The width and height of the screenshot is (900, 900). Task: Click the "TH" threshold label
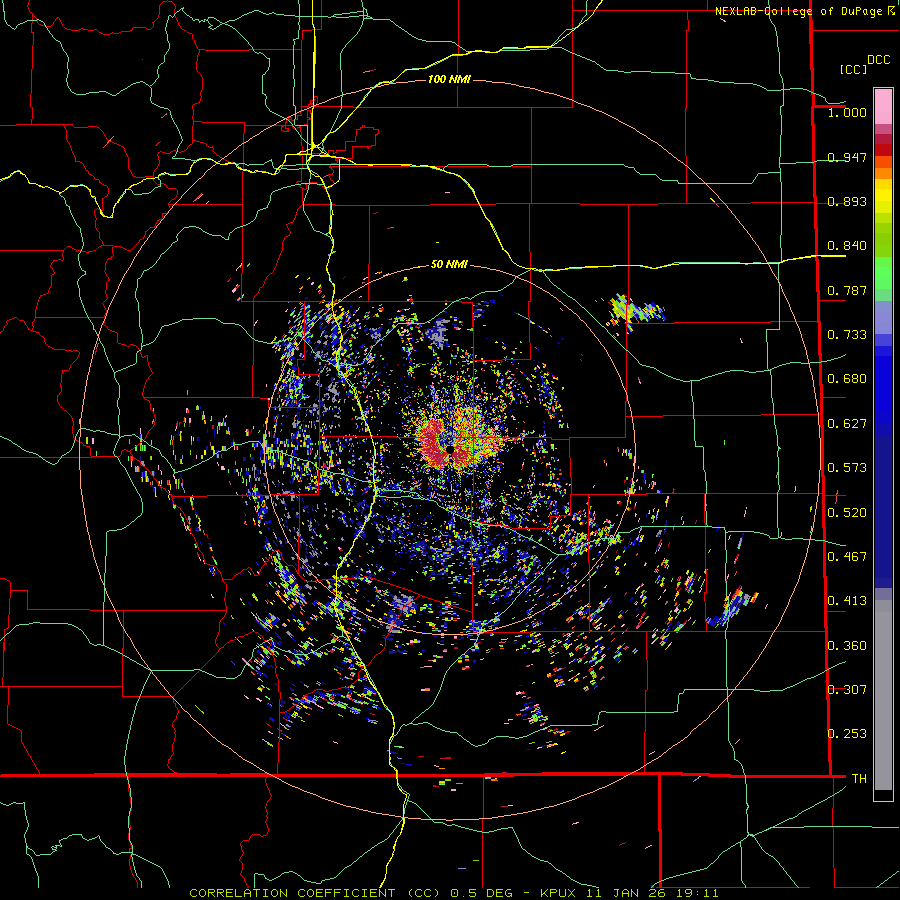pyautogui.click(x=859, y=779)
